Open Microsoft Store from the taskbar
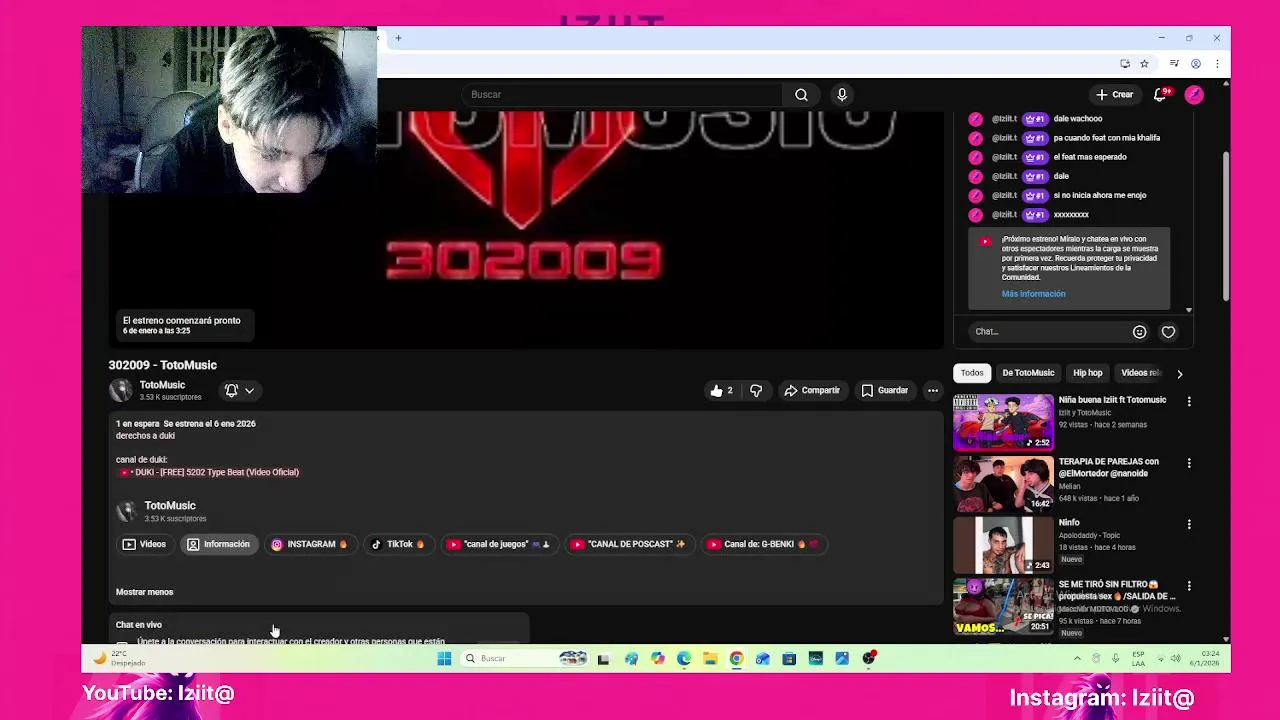The width and height of the screenshot is (1280, 720). click(789, 658)
